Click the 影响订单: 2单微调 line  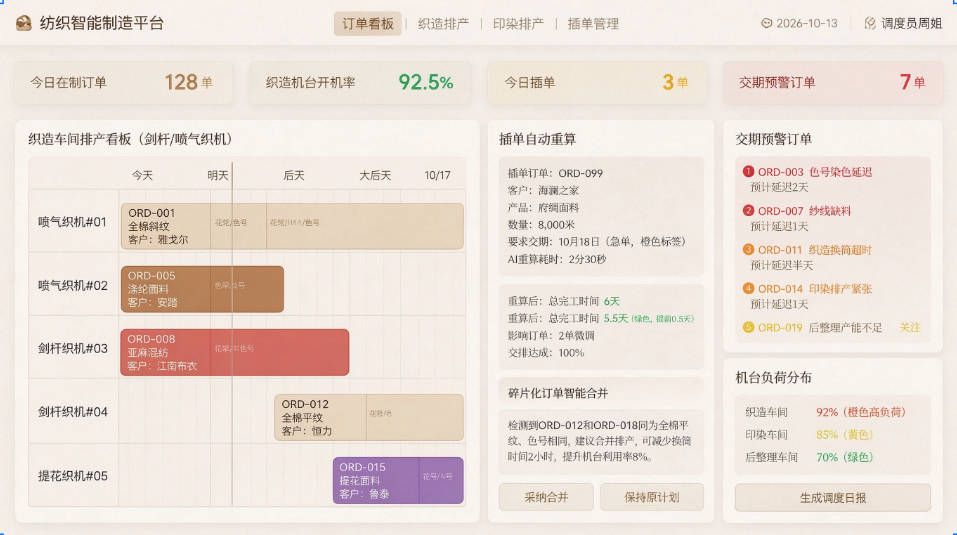[x=551, y=336]
